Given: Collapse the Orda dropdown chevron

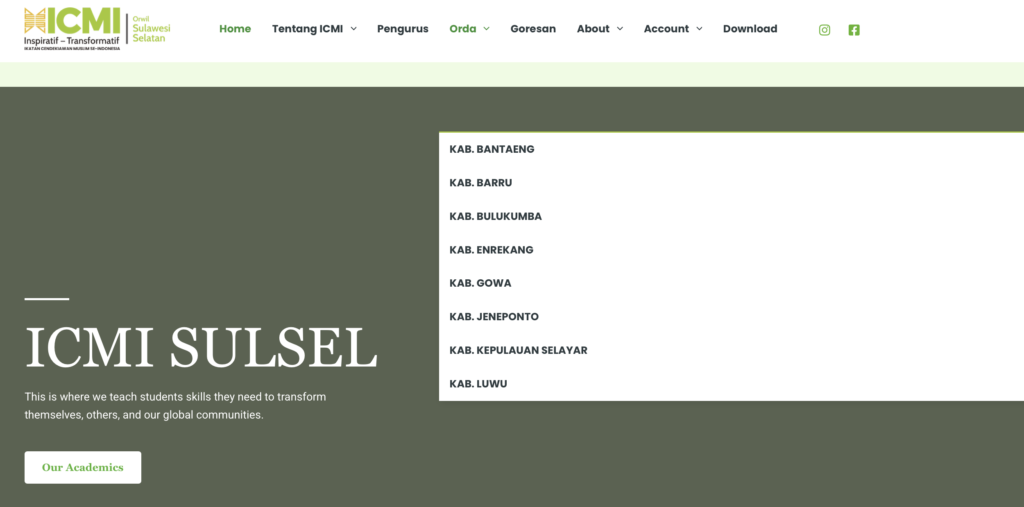Looking at the screenshot, I should [x=487, y=29].
